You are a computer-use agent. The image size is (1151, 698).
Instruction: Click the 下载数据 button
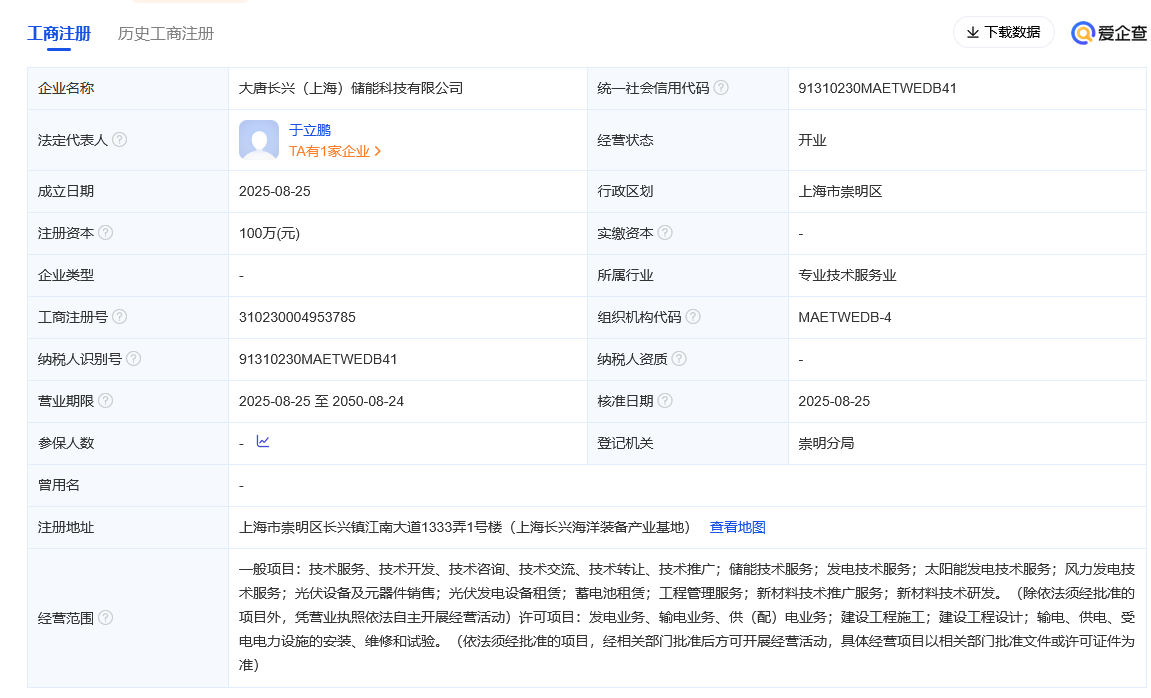pyautogui.click(x=1003, y=32)
